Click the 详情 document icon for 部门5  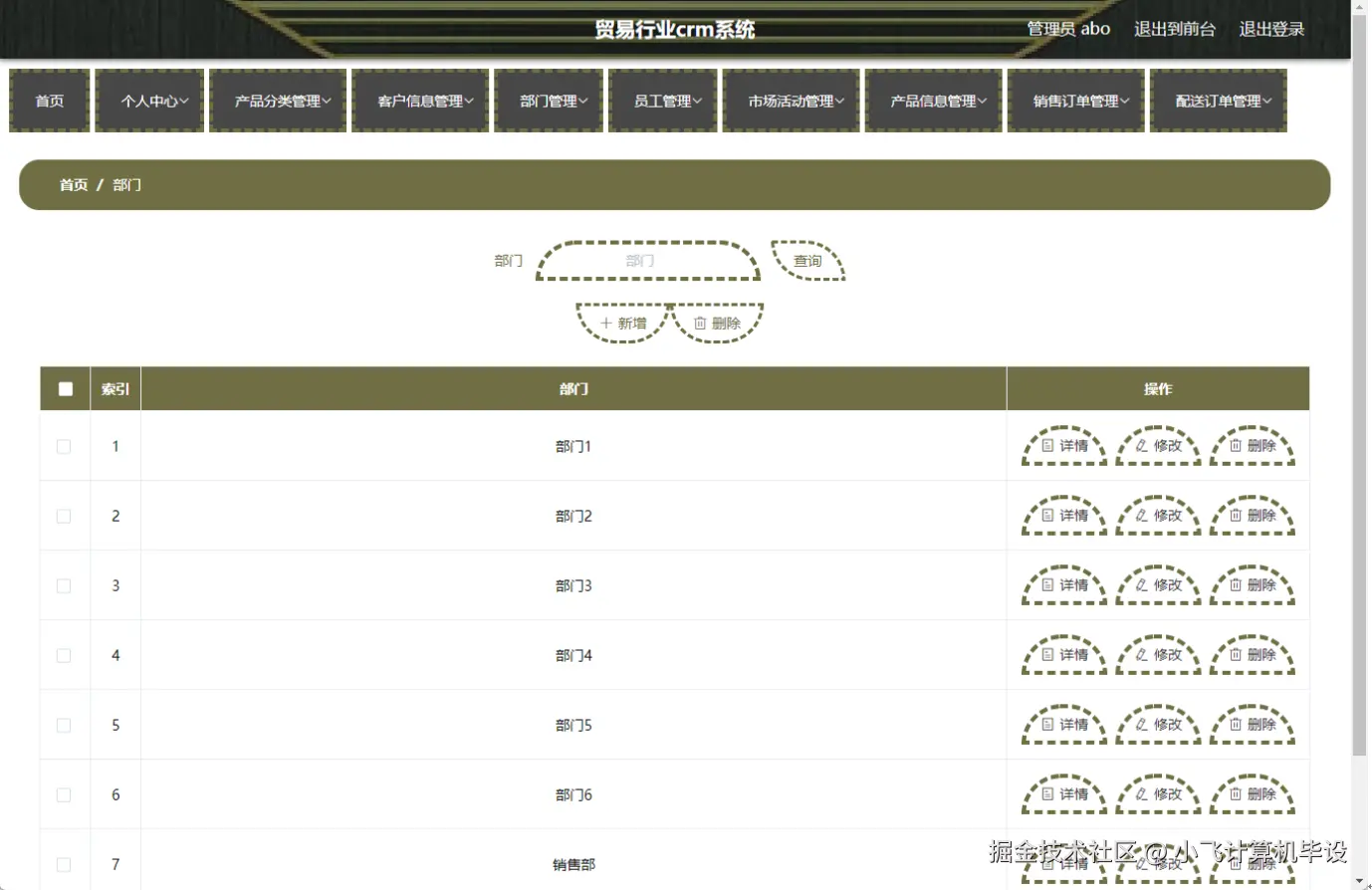coord(1047,725)
